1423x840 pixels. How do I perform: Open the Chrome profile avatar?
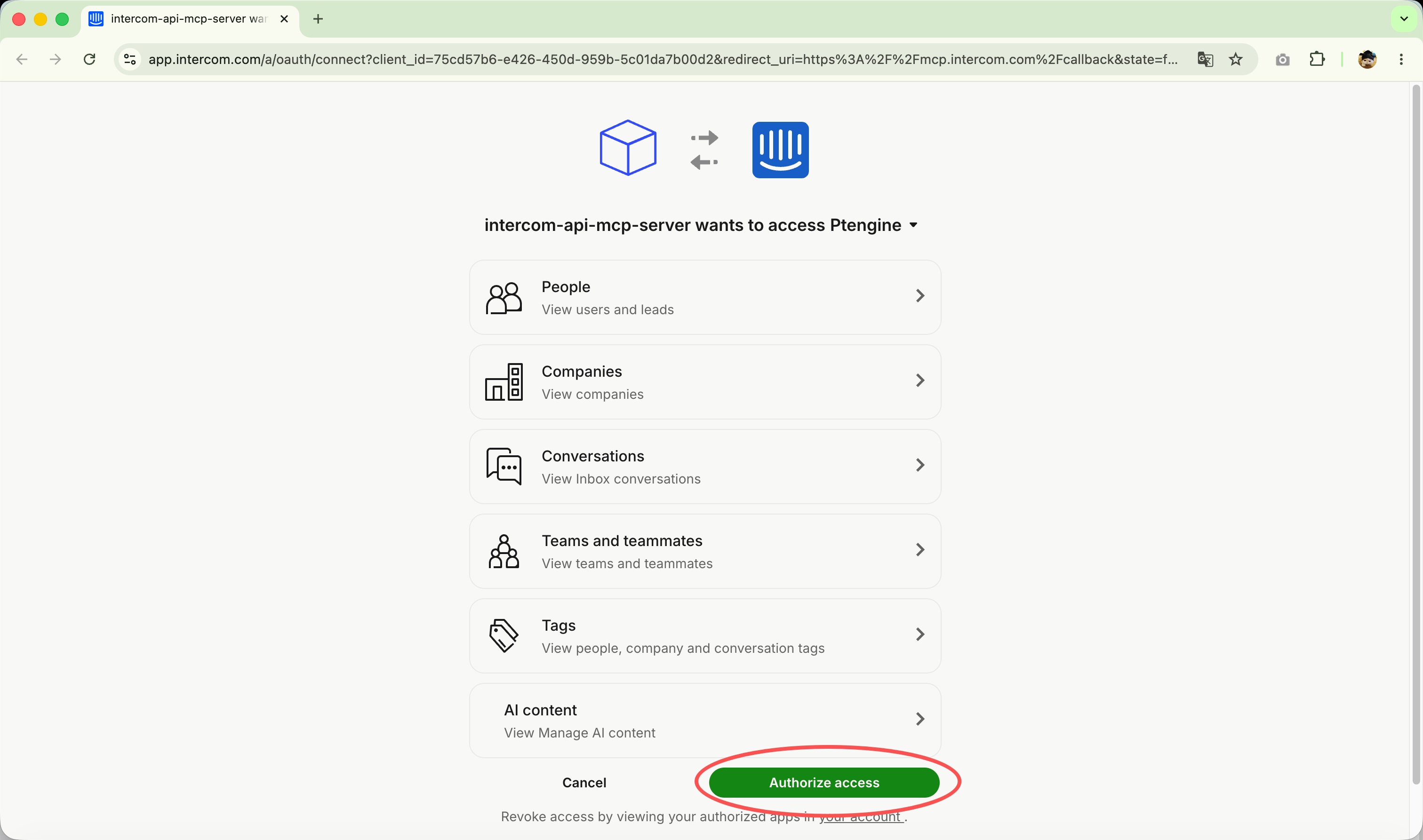click(x=1367, y=59)
